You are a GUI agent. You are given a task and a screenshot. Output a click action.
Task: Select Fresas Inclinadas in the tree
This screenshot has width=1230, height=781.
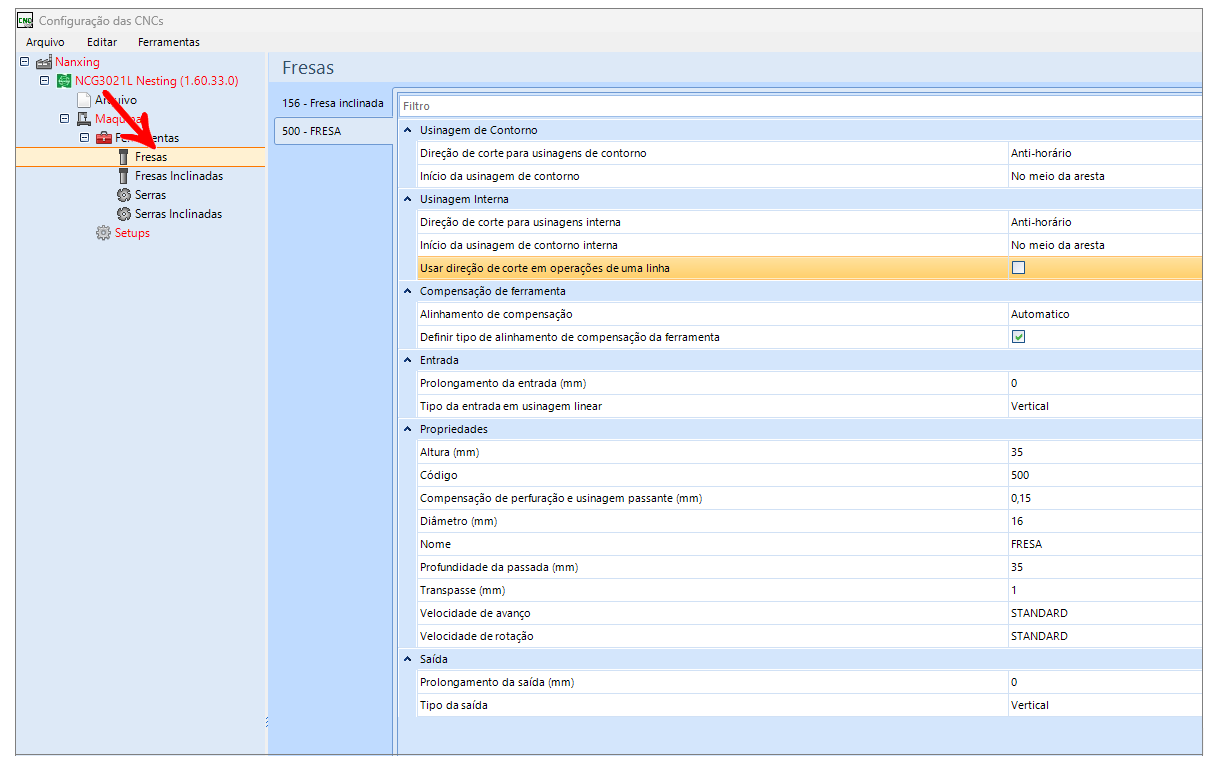pyautogui.click(x=179, y=176)
